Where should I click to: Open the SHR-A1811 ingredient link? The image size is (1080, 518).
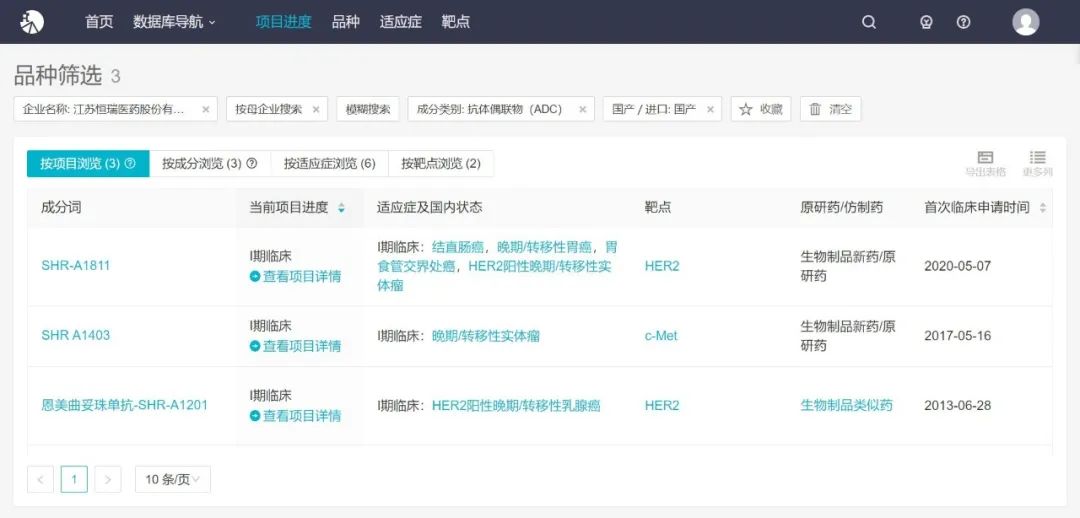coord(76,266)
